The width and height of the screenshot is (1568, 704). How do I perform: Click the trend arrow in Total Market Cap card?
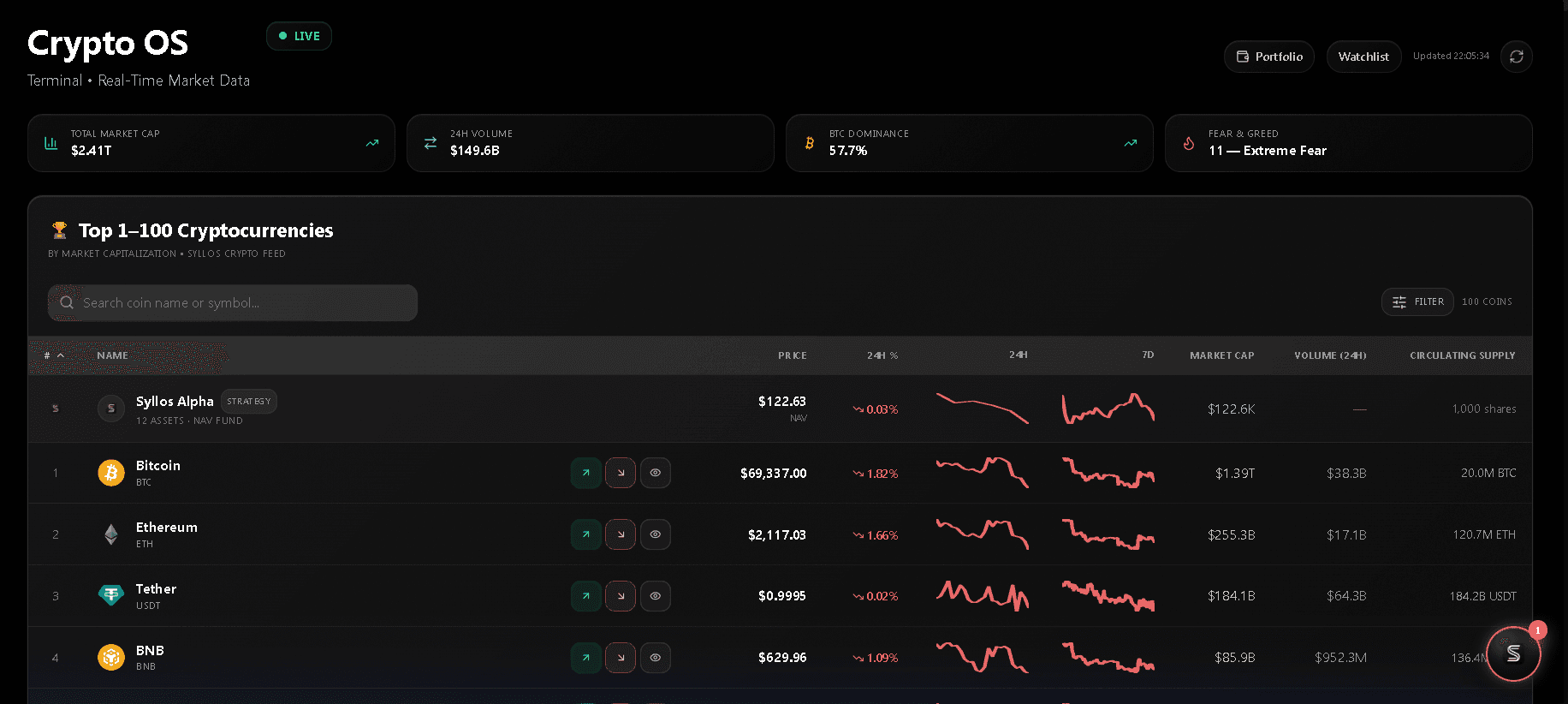(x=372, y=143)
